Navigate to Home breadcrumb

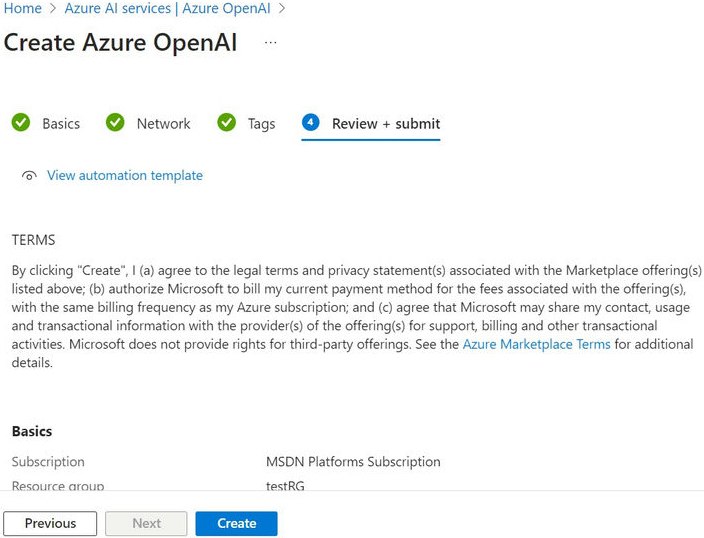tap(23, 8)
